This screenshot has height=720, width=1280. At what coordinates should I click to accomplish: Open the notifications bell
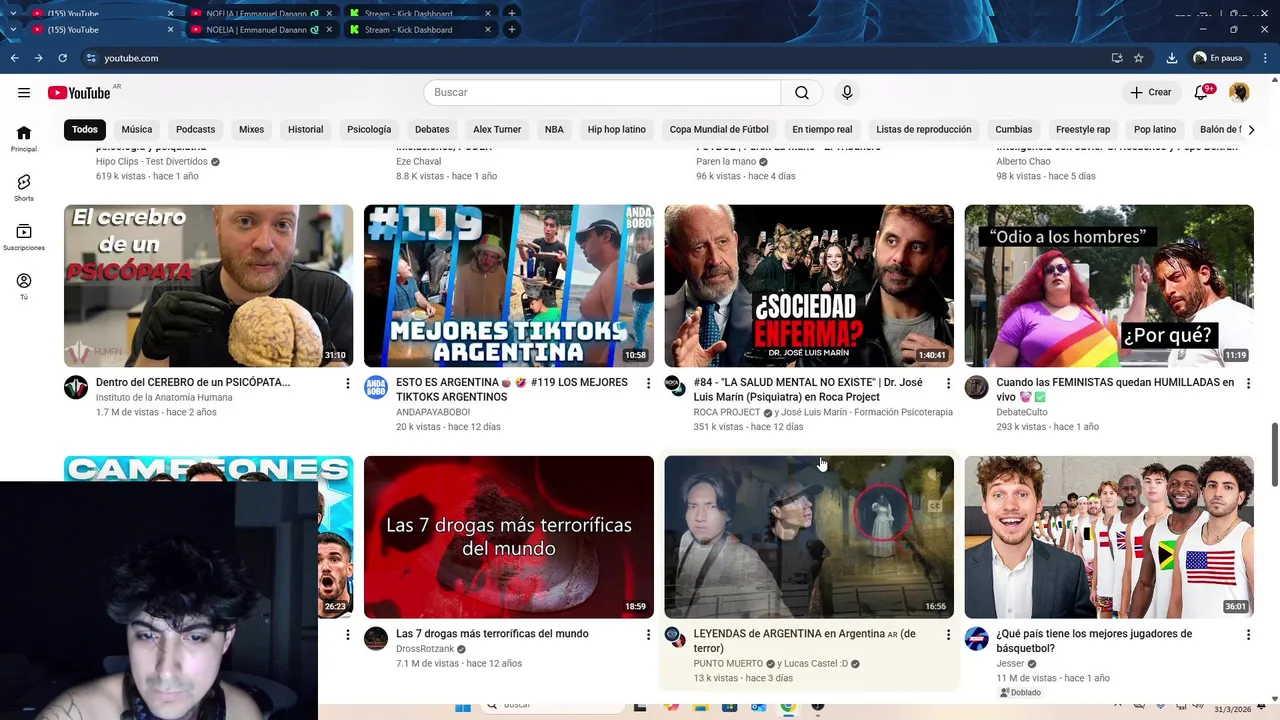click(1202, 93)
